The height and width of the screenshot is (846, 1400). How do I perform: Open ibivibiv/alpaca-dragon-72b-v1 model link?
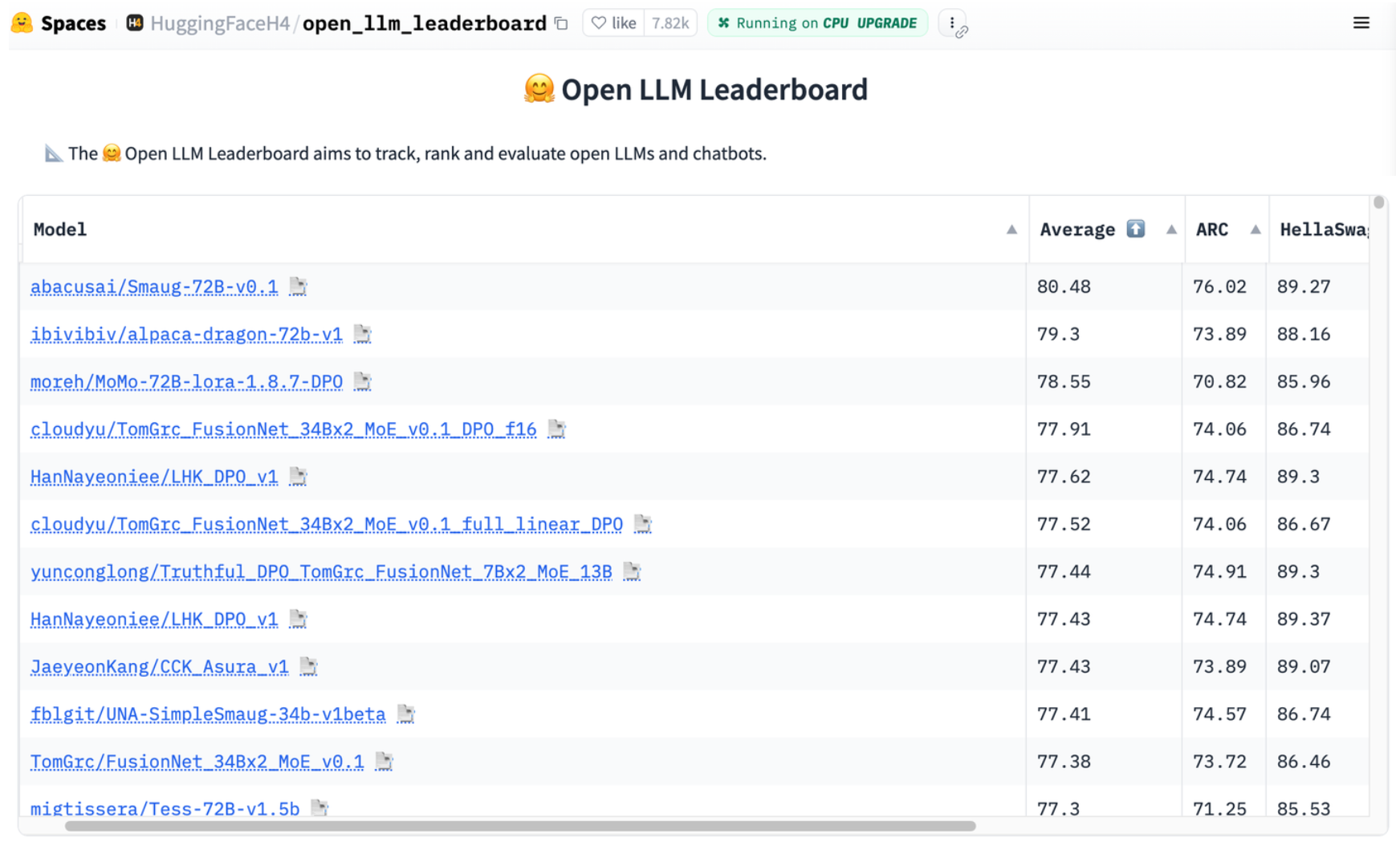[186, 334]
